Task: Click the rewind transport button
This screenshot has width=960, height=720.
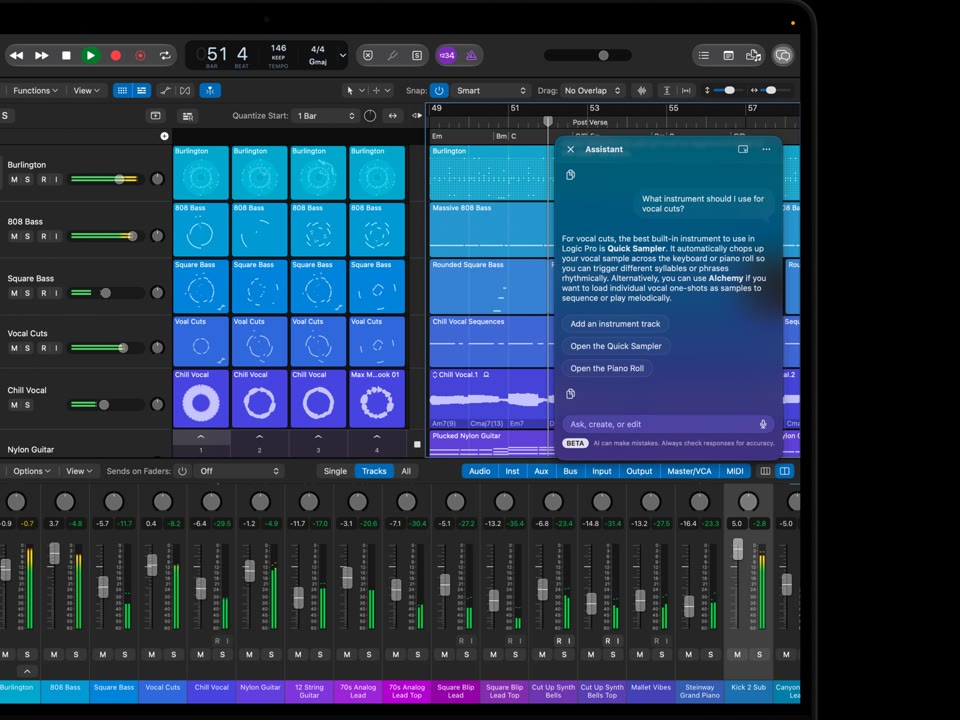Action: [17, 56]
